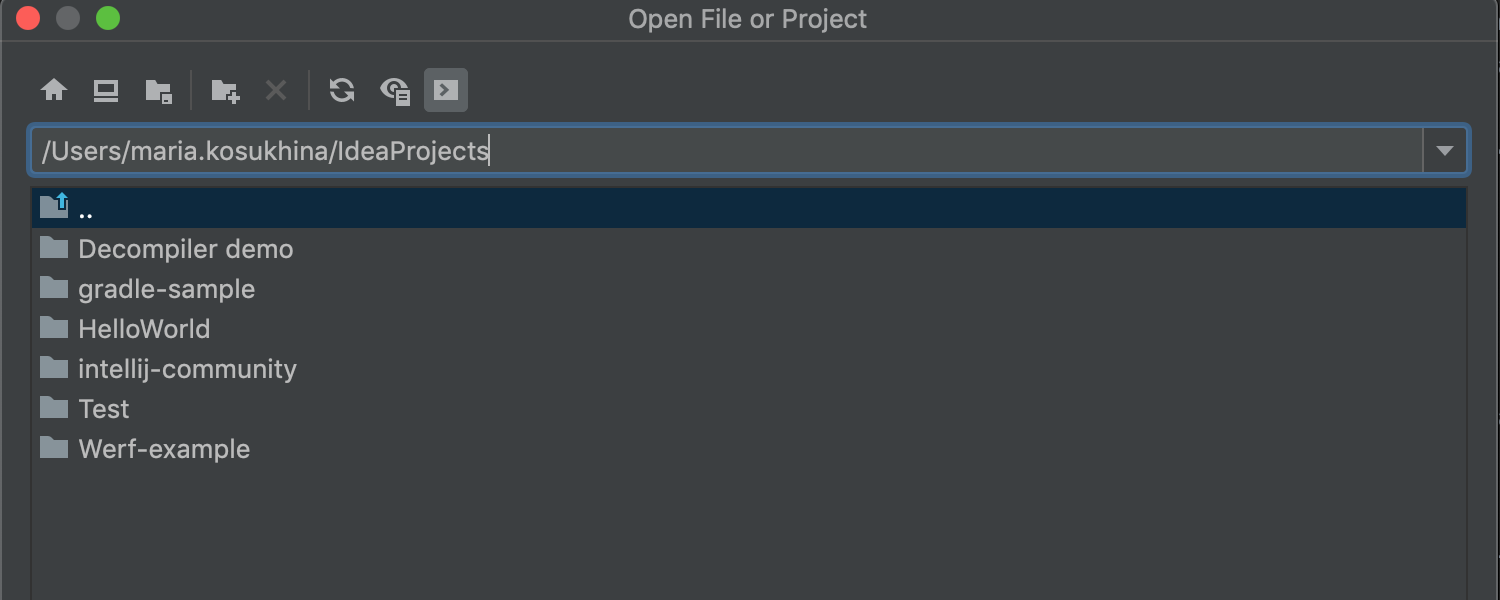Choose the HelloWorld project folder
This screenshot has height=600, width=1500.
point(144,329)
